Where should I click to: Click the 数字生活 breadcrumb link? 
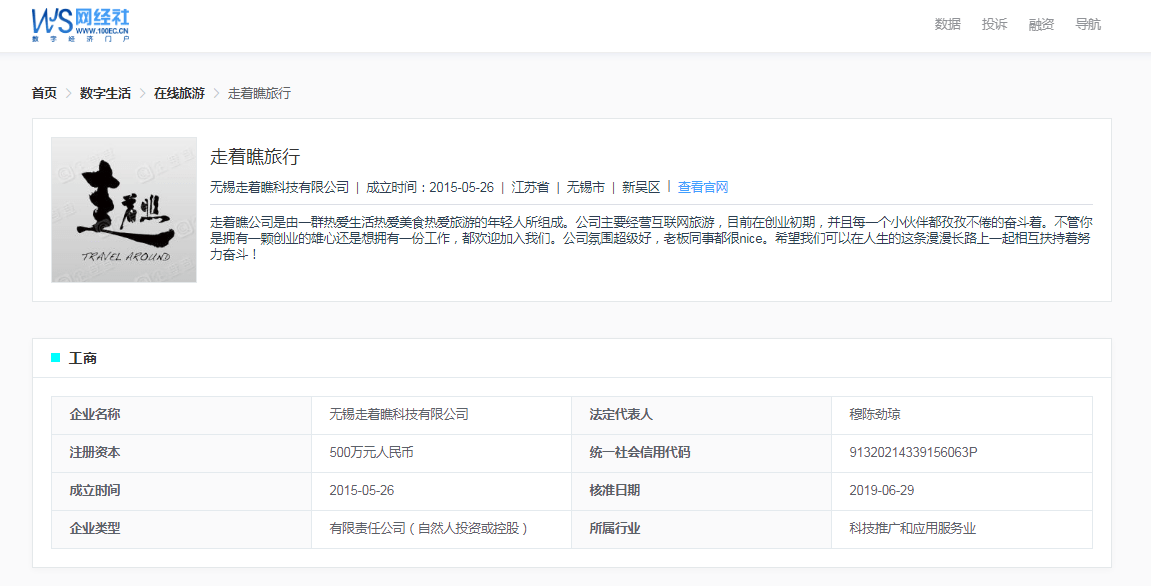[105, 93]
